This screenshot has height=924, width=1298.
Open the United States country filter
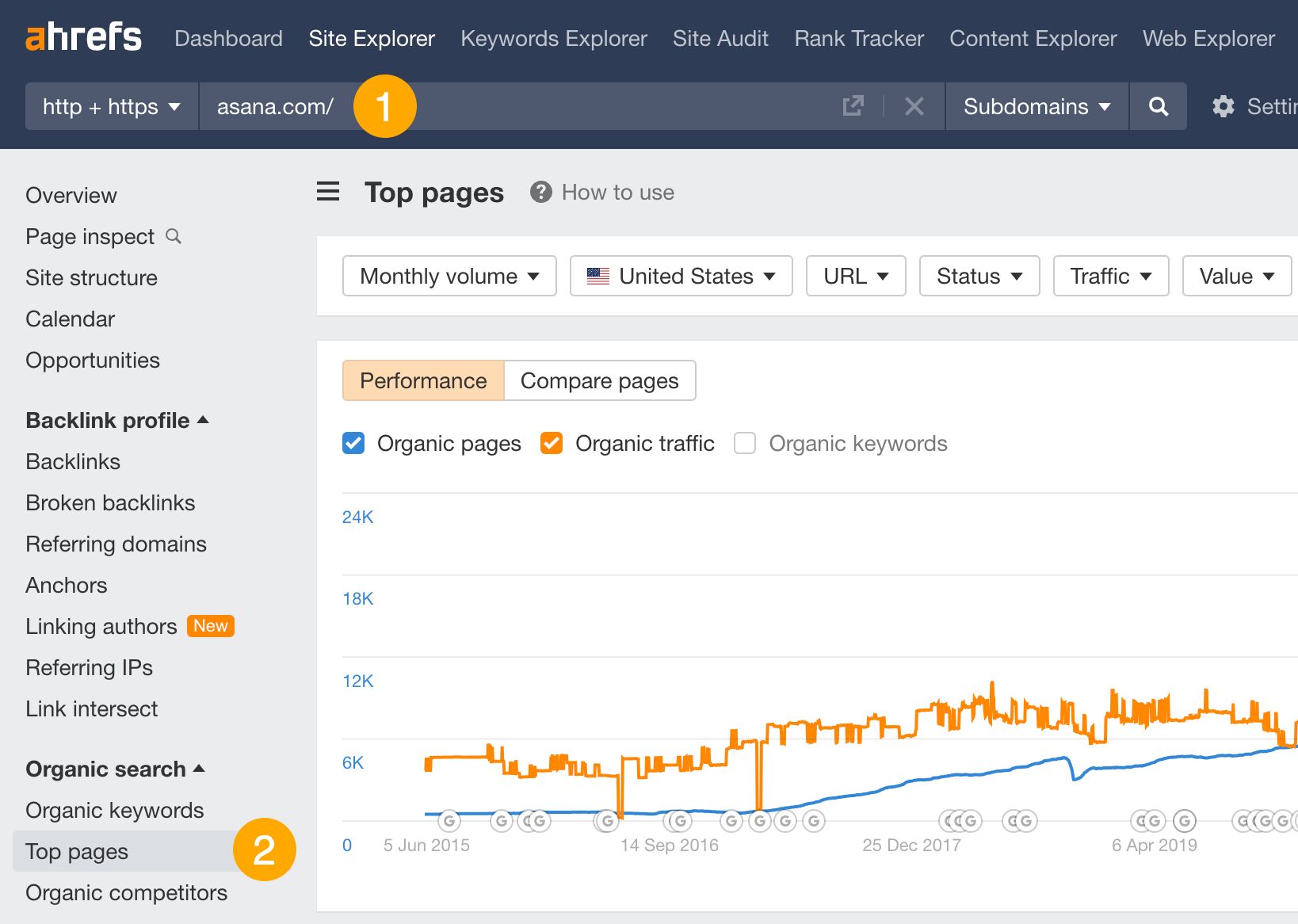click(x=680, y=276)
